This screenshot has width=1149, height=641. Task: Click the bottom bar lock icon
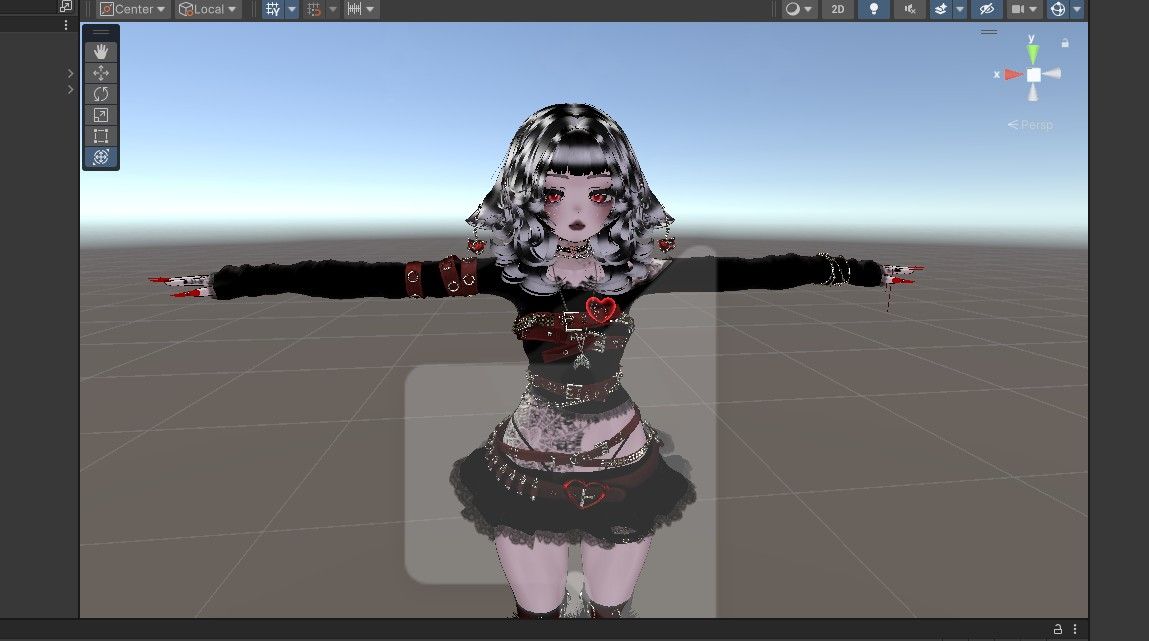[x=1057, y=629]
